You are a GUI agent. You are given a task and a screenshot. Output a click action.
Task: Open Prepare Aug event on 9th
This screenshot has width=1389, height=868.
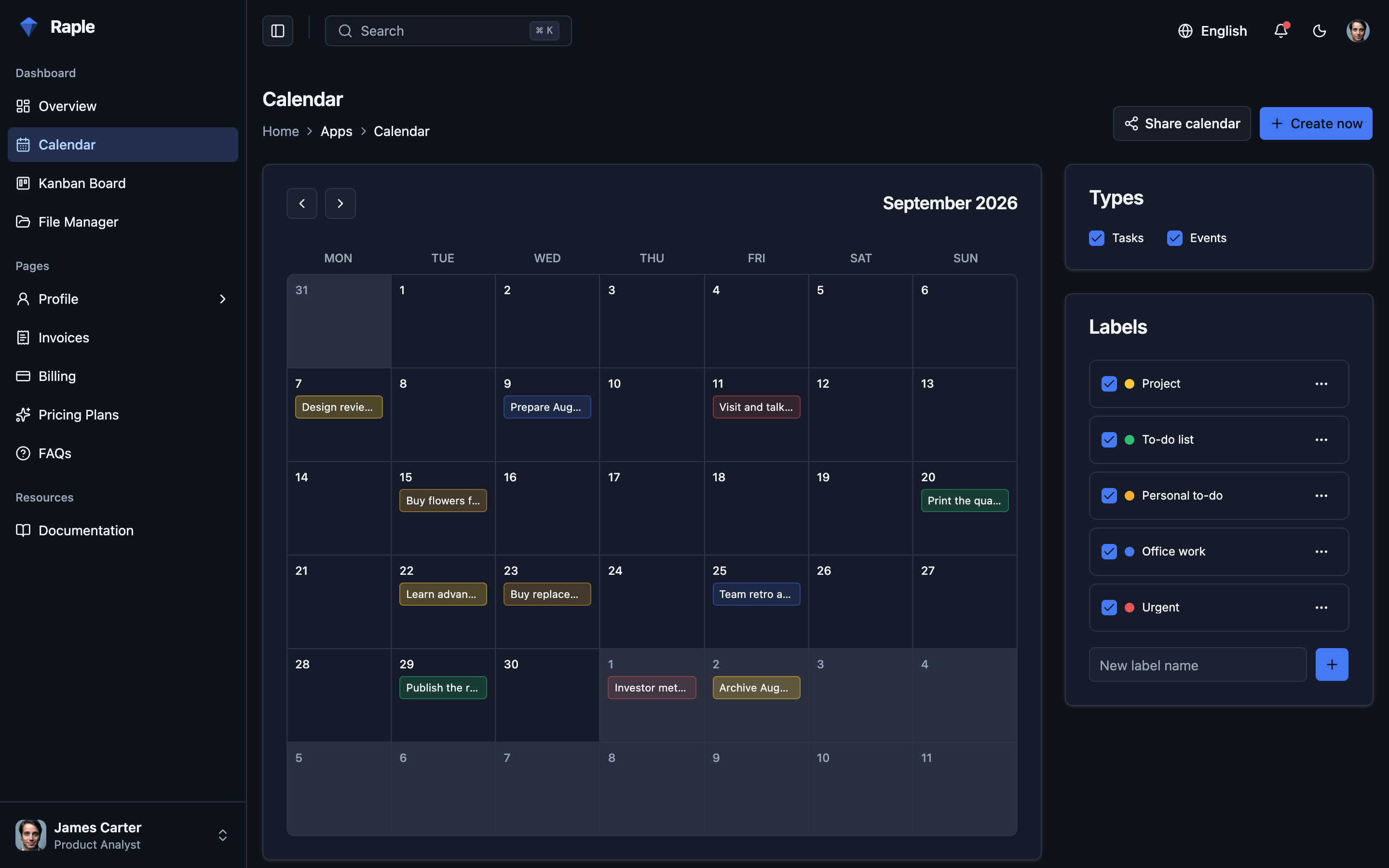click(547, 407)
